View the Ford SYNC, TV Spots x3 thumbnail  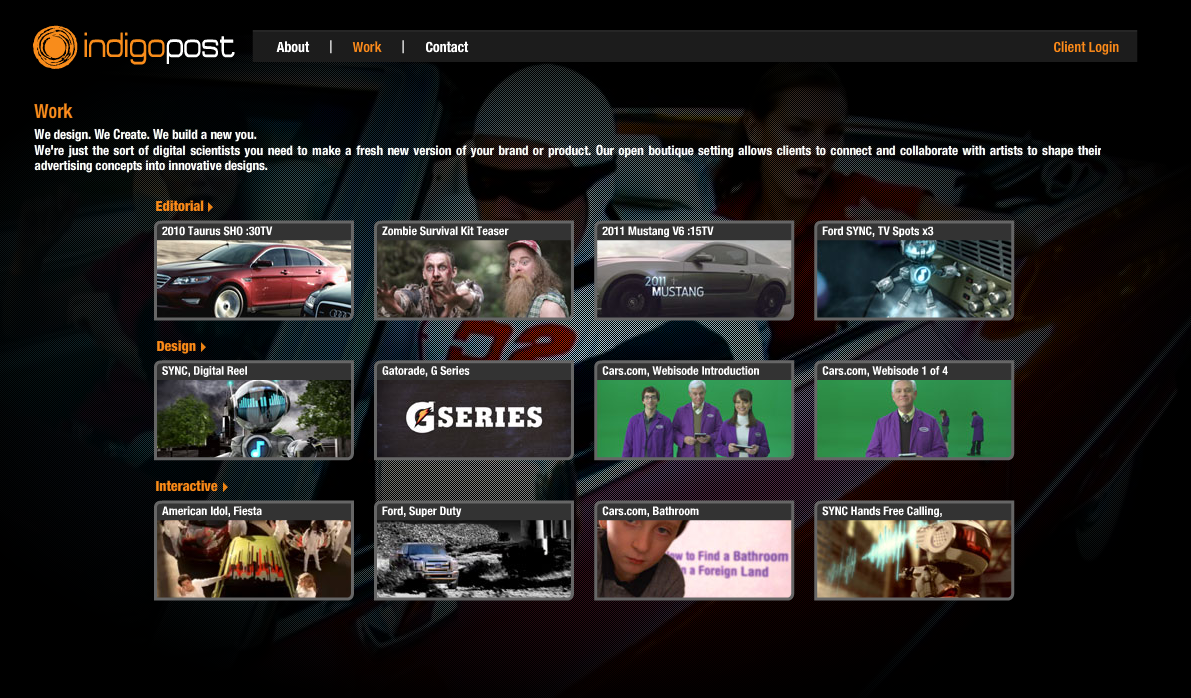tap(914, 270)
